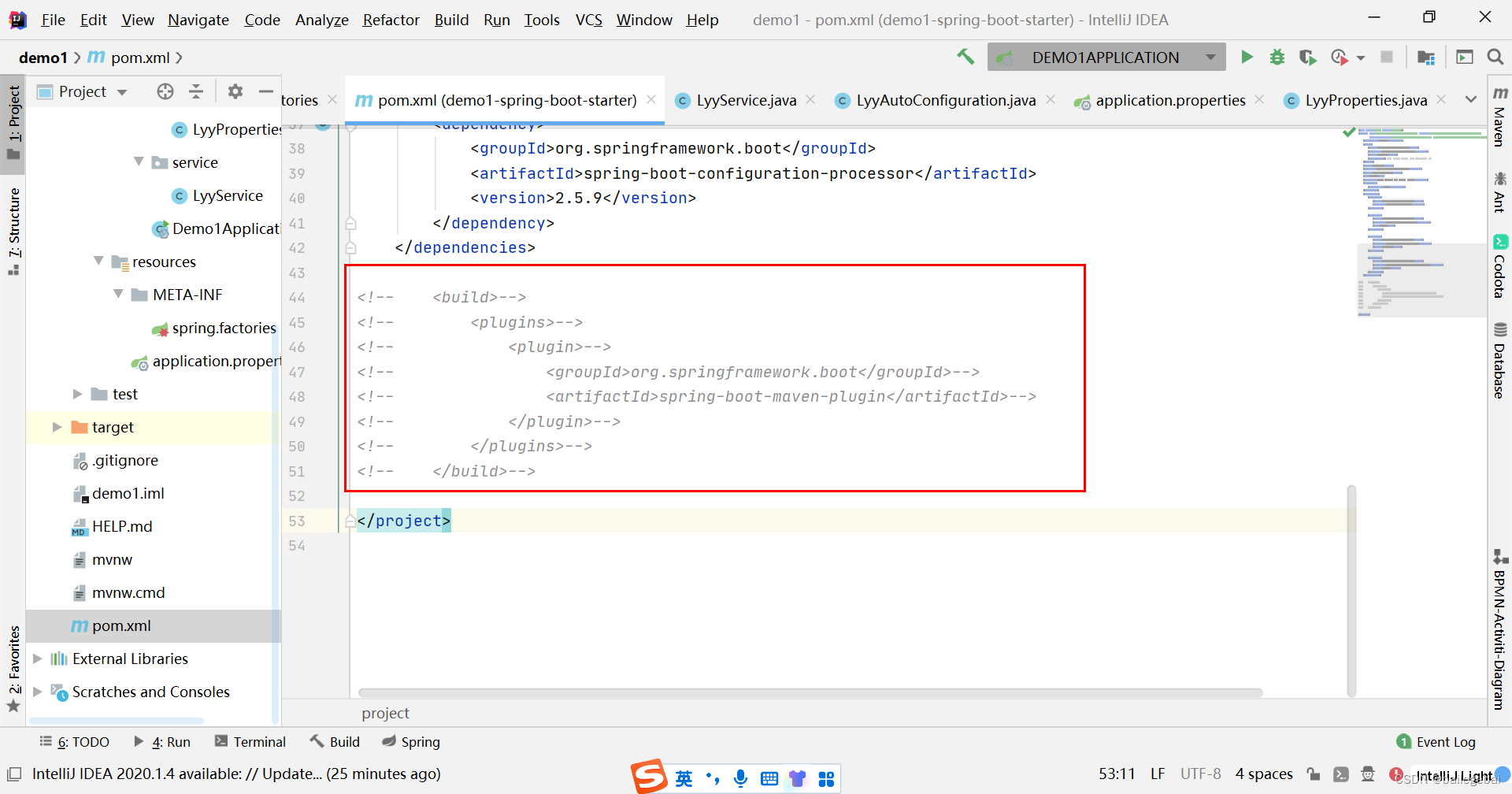Run with coverage shield icon
The width and height of the screenshot is (1512, 794).
click(x=1307, y=57)
